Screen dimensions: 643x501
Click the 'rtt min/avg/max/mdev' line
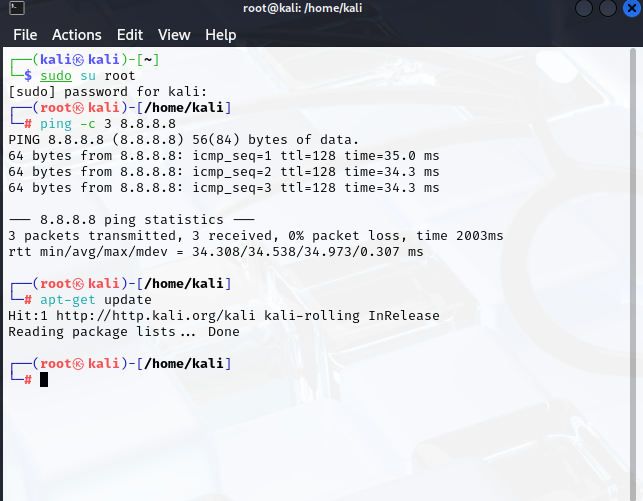coord(216,252)
